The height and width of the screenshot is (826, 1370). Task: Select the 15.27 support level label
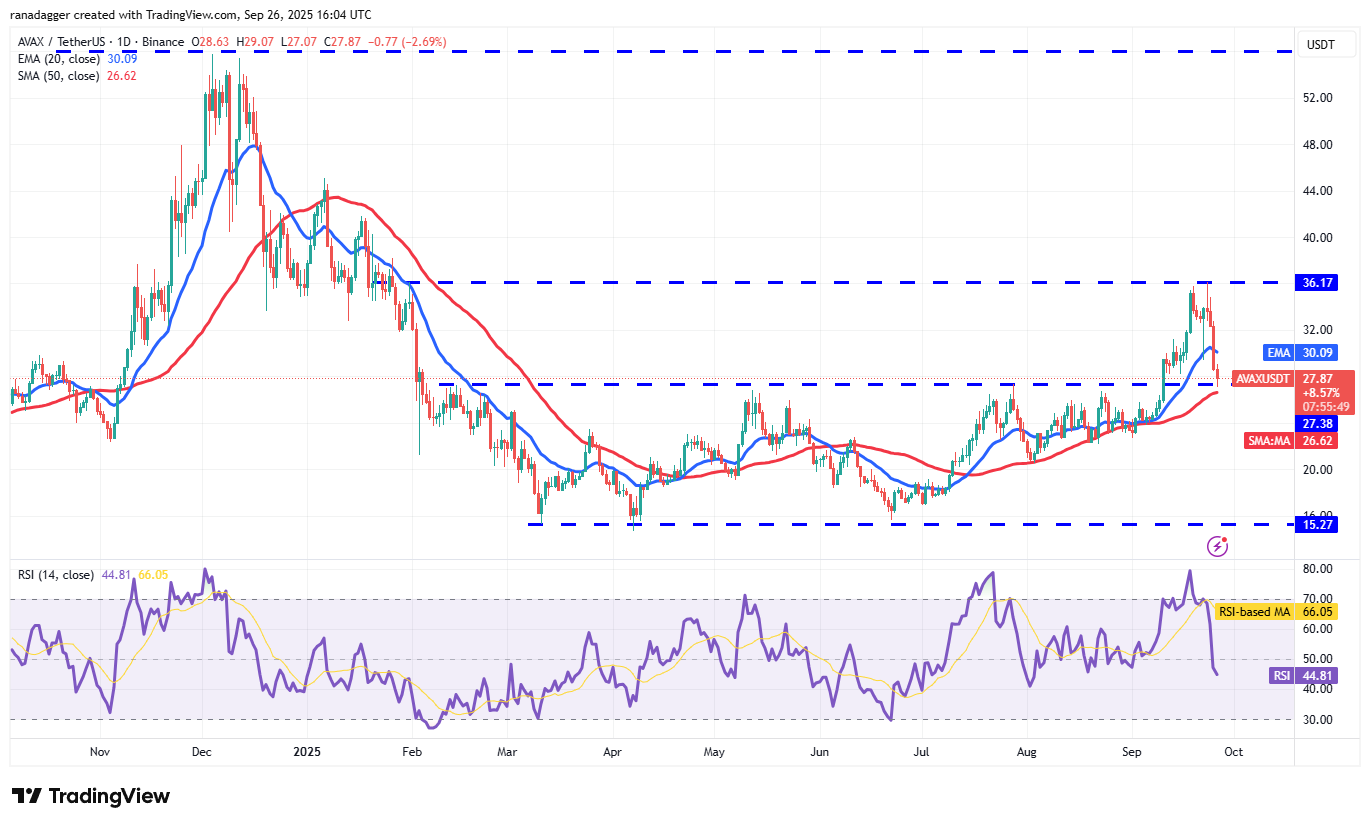1315,524
